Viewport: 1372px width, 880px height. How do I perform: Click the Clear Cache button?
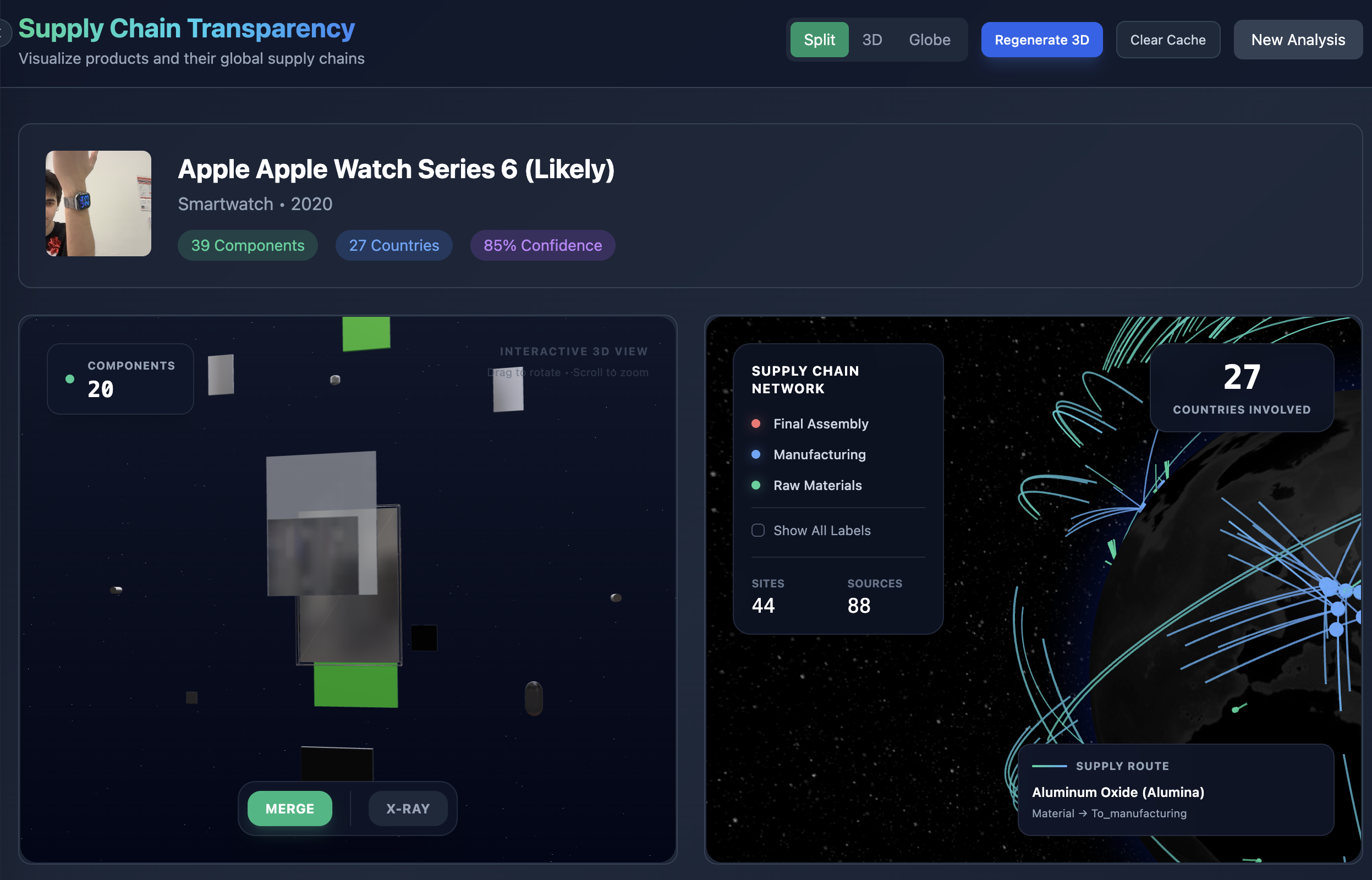(x=1168, y=40)
